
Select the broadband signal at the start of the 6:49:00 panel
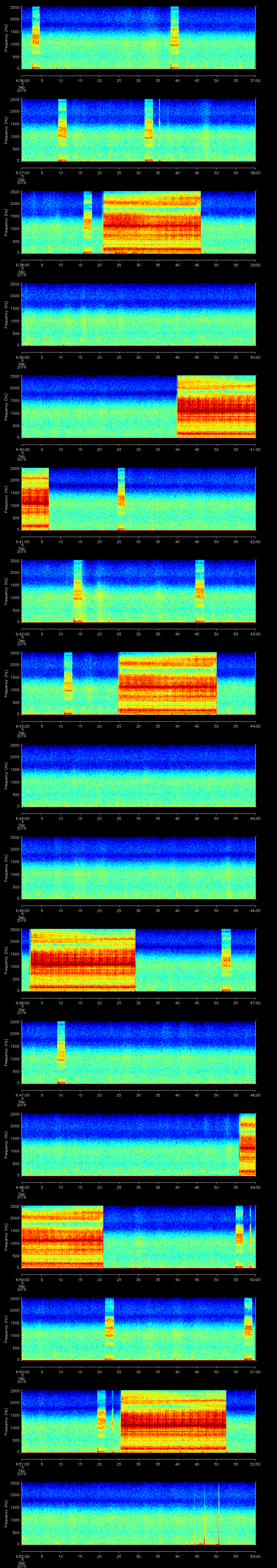tap(62, 1236)
